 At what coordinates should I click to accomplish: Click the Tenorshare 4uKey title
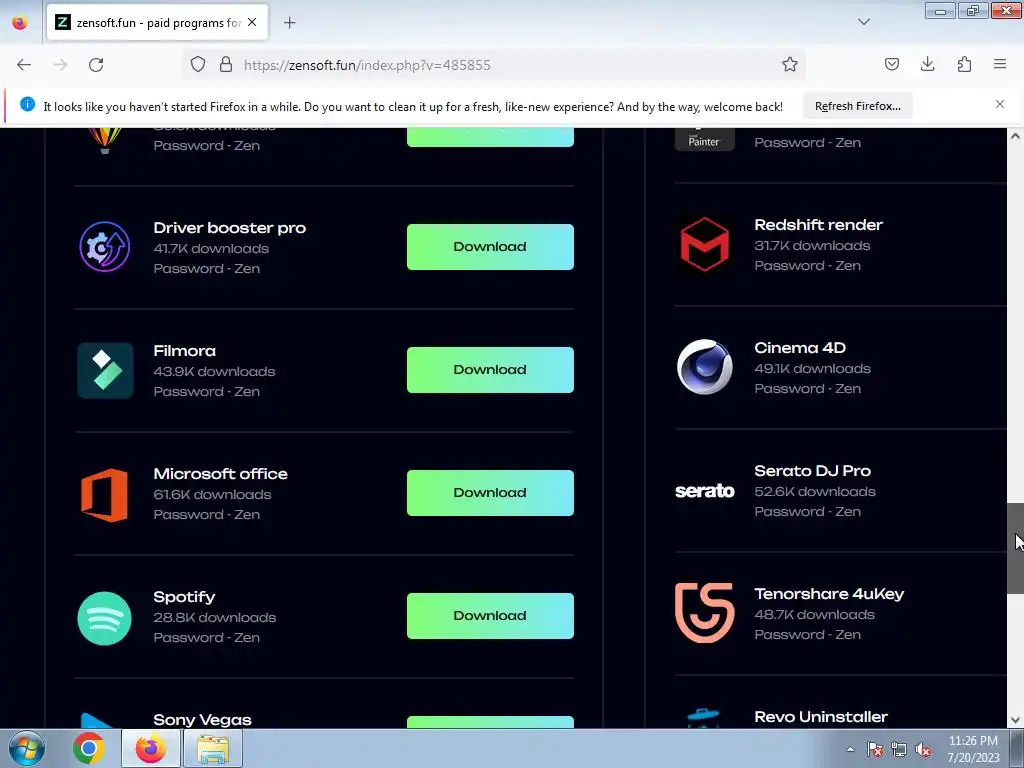tap(829, 594)
